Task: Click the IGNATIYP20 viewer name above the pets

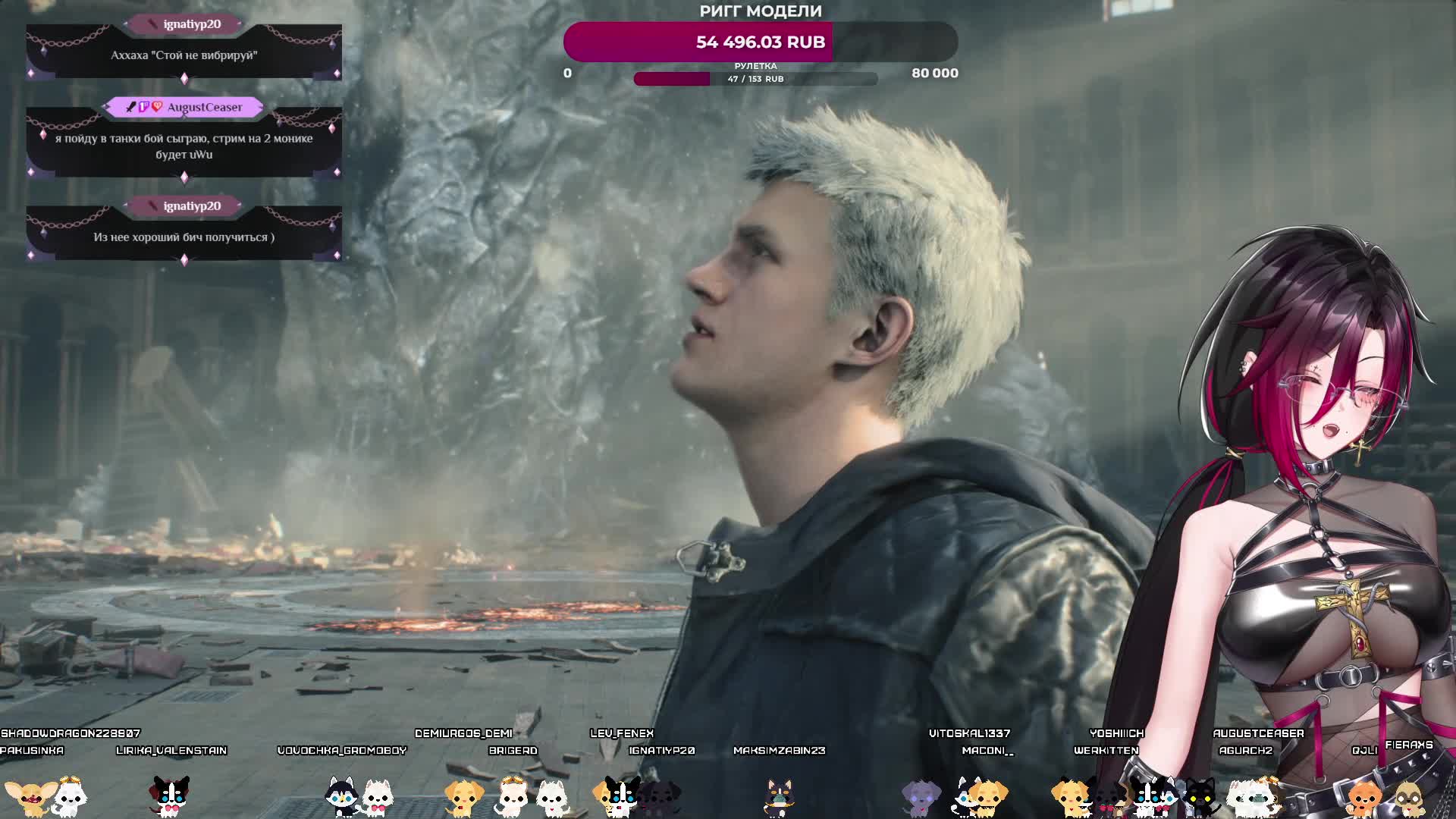Action: [662, 751]
